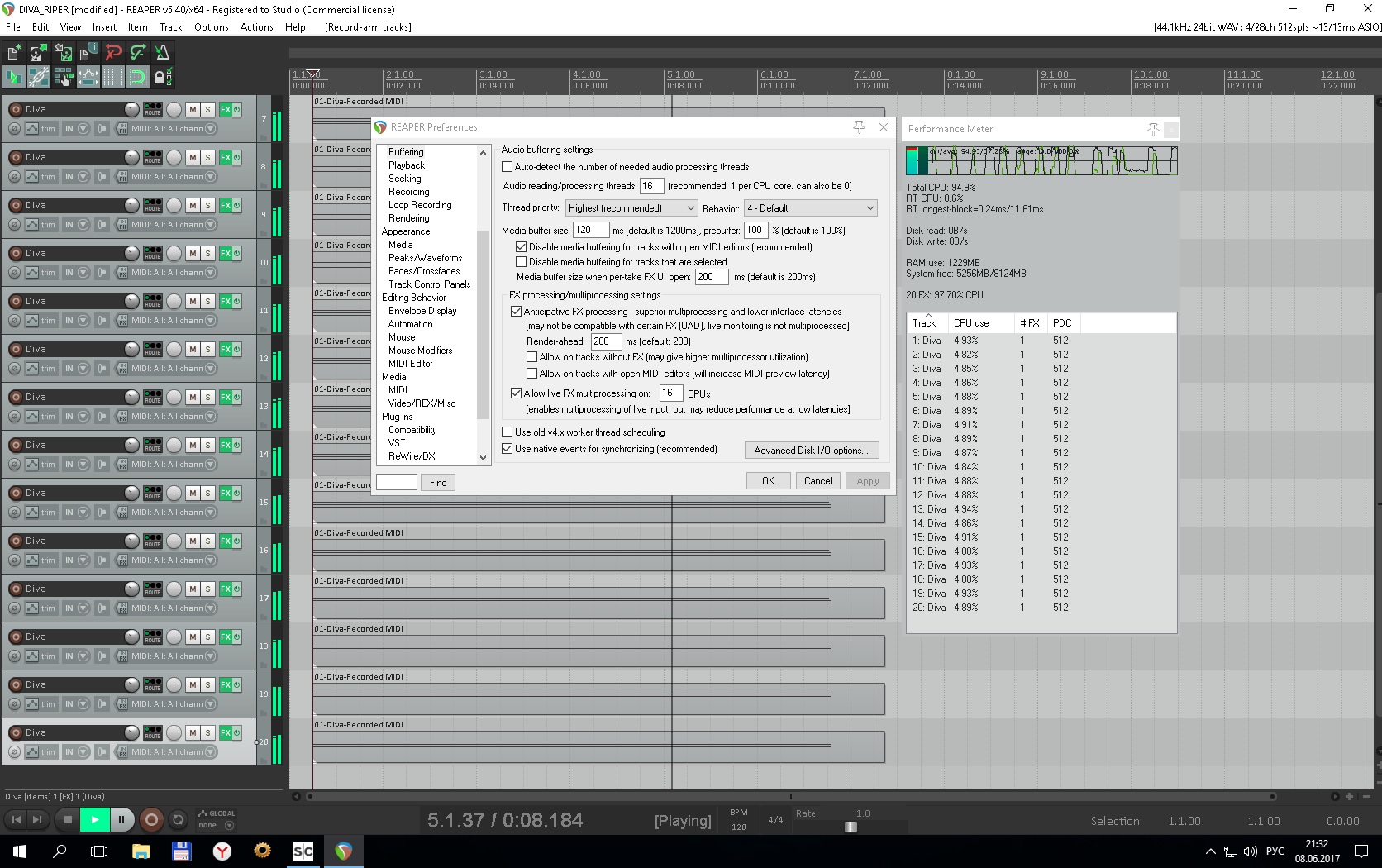Toggle the item grouping toolbar icon

39,78
